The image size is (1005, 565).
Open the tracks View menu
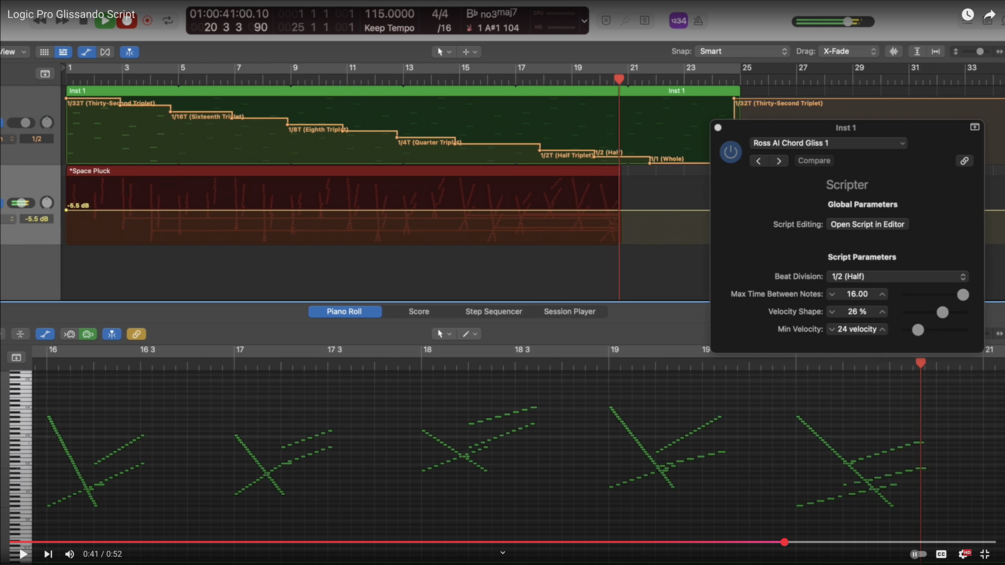tap(13, 52)
